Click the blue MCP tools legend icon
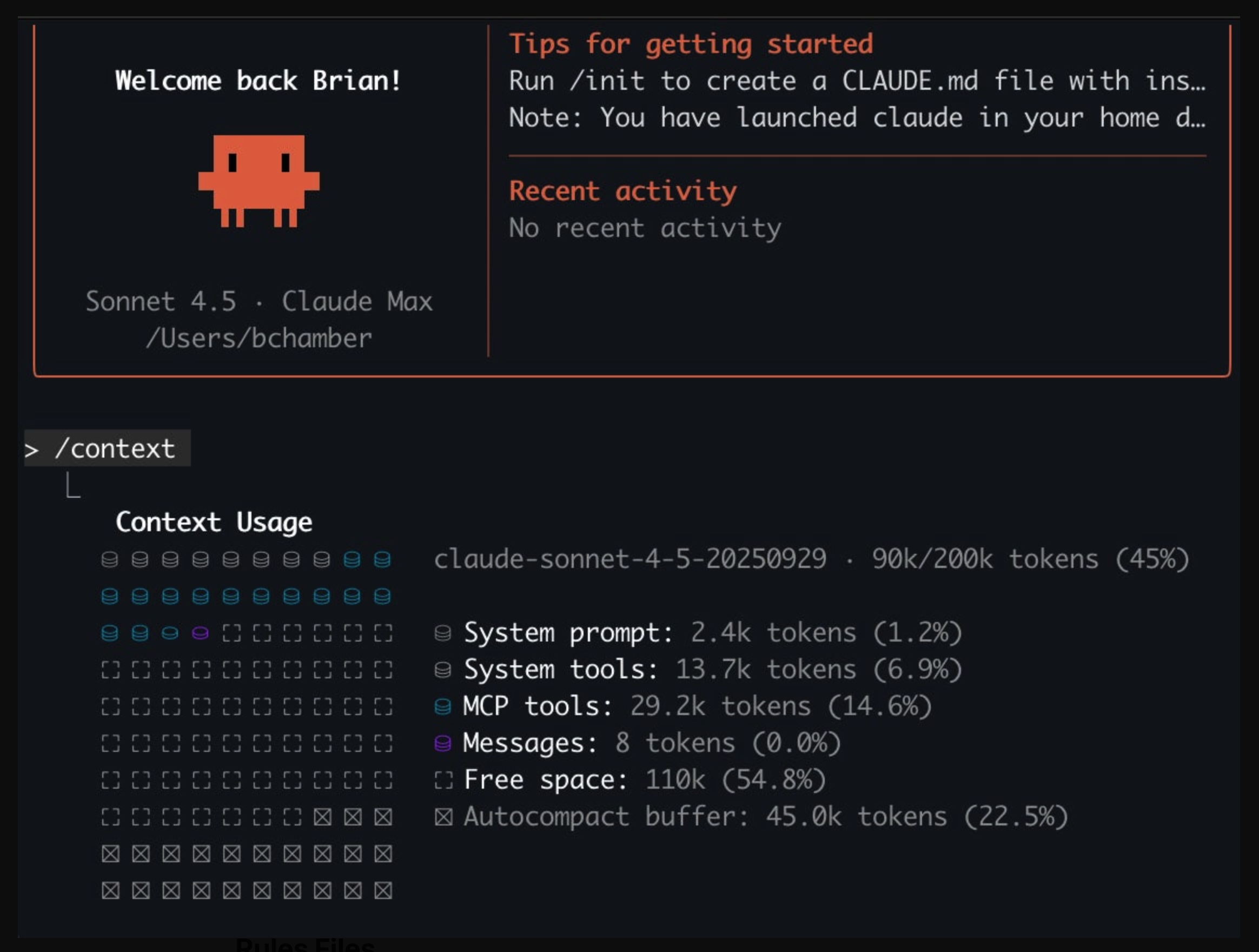 click(443, 706)
